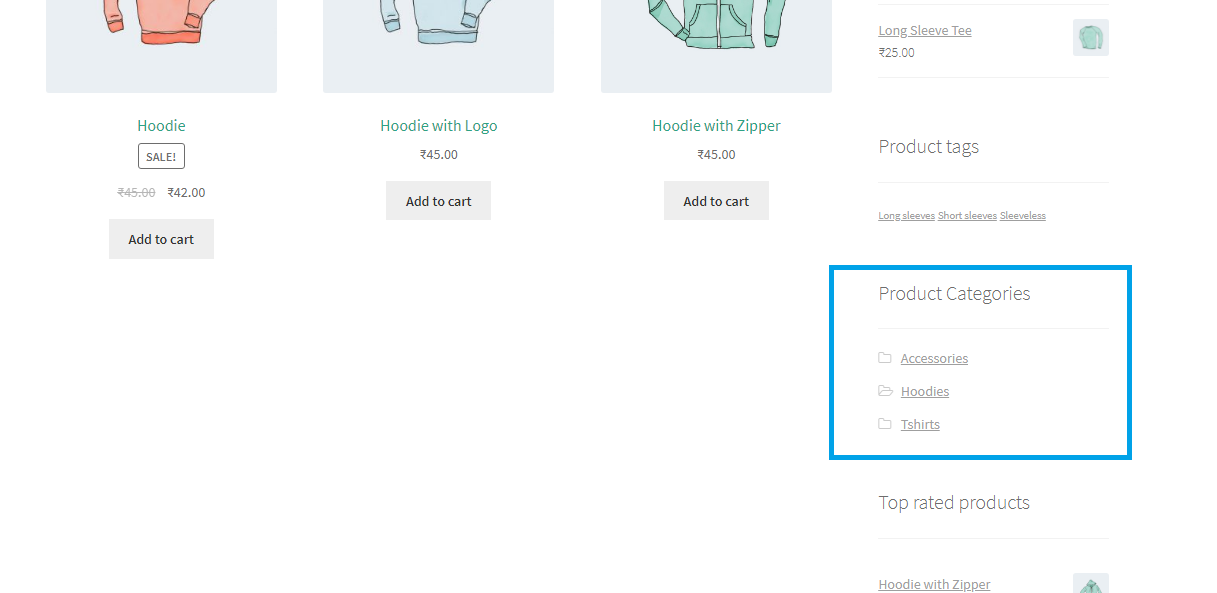Click the Top rated products heading
The image size is (1217, 593).
point(954,502)
